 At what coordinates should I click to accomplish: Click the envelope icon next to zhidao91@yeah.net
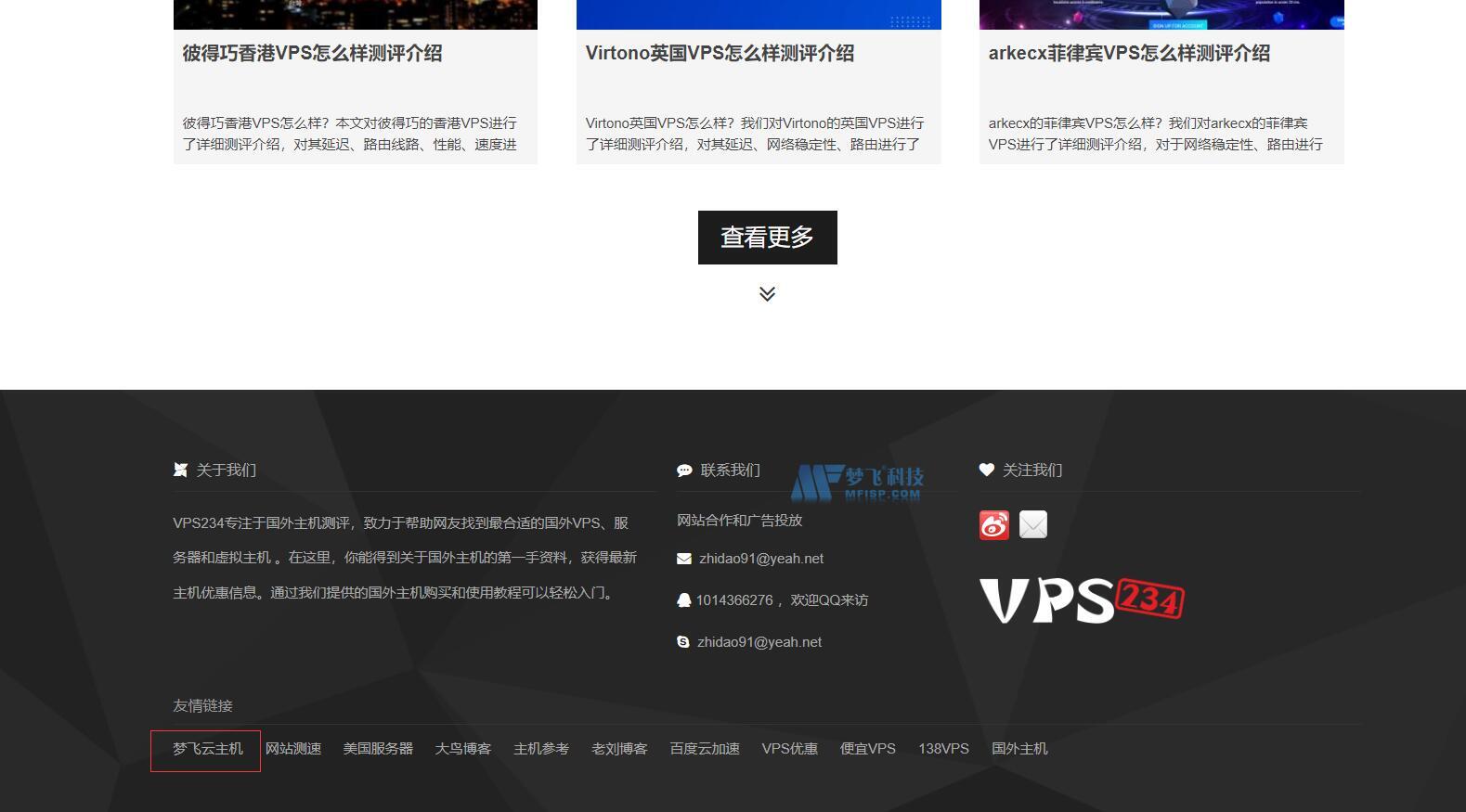point(684,559)
